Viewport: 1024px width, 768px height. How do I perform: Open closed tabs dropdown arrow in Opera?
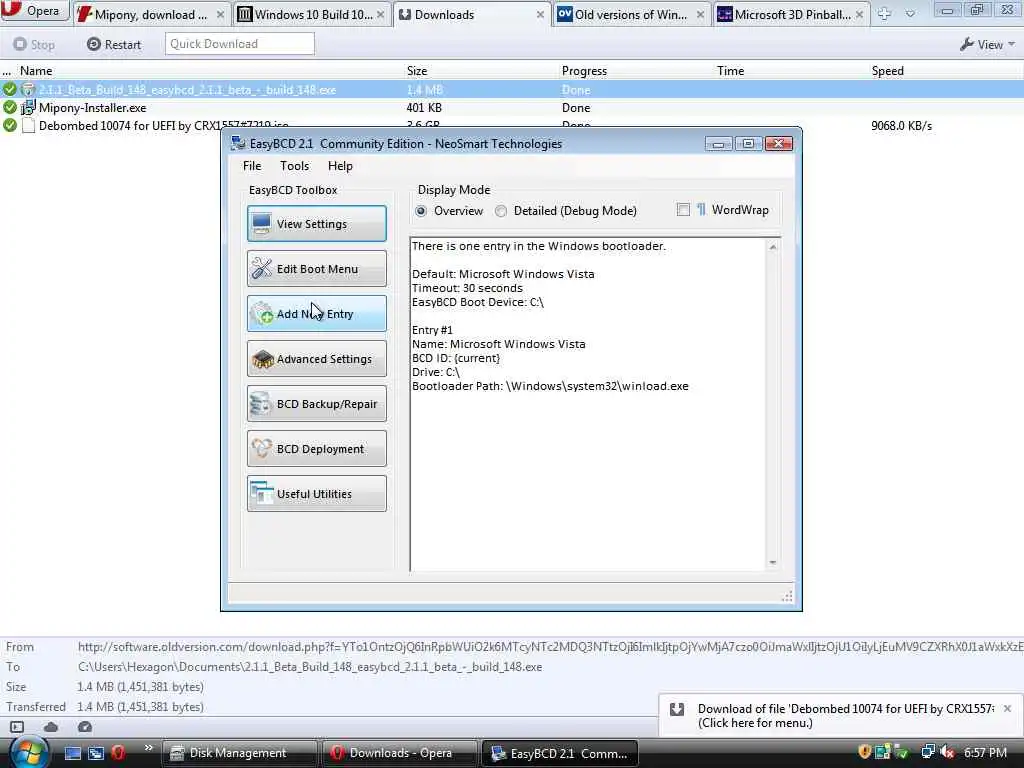(910, 14)
